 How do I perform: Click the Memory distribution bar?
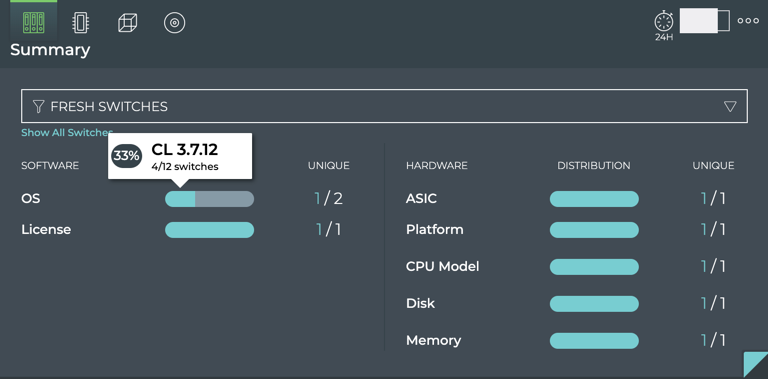pos(594,341)
